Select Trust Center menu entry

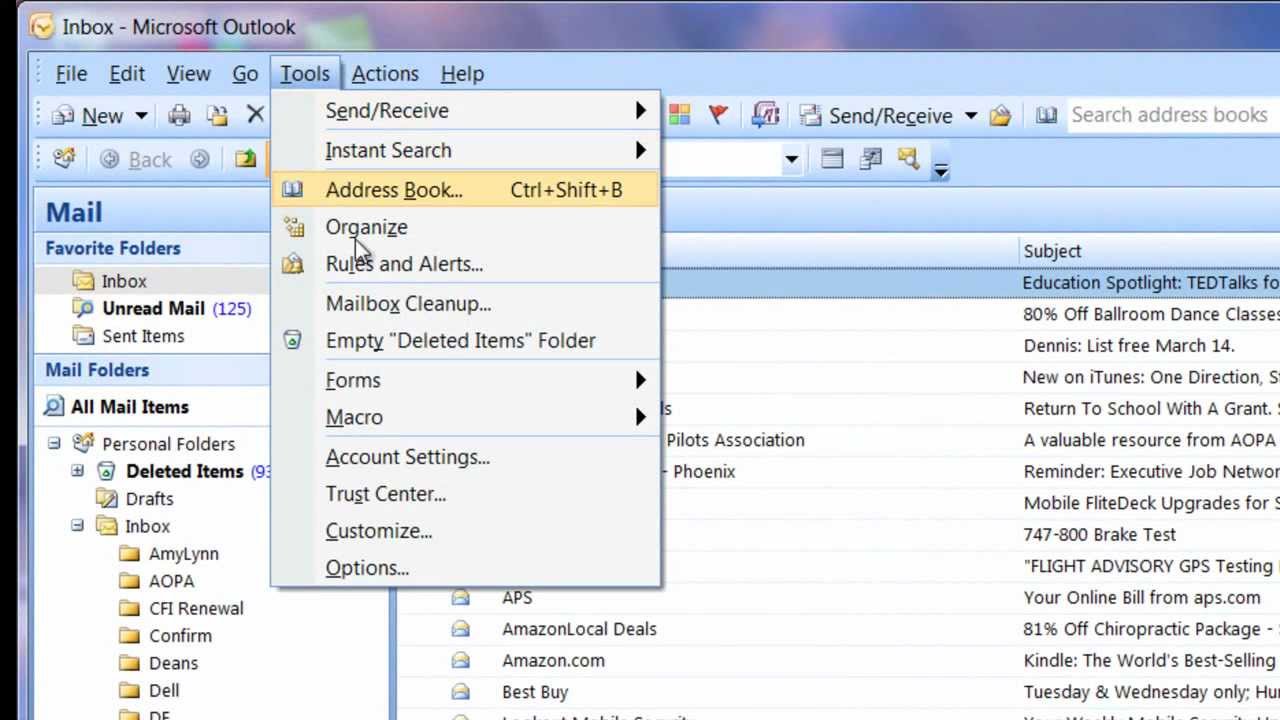pyautogui.click(x=466, y=494)
